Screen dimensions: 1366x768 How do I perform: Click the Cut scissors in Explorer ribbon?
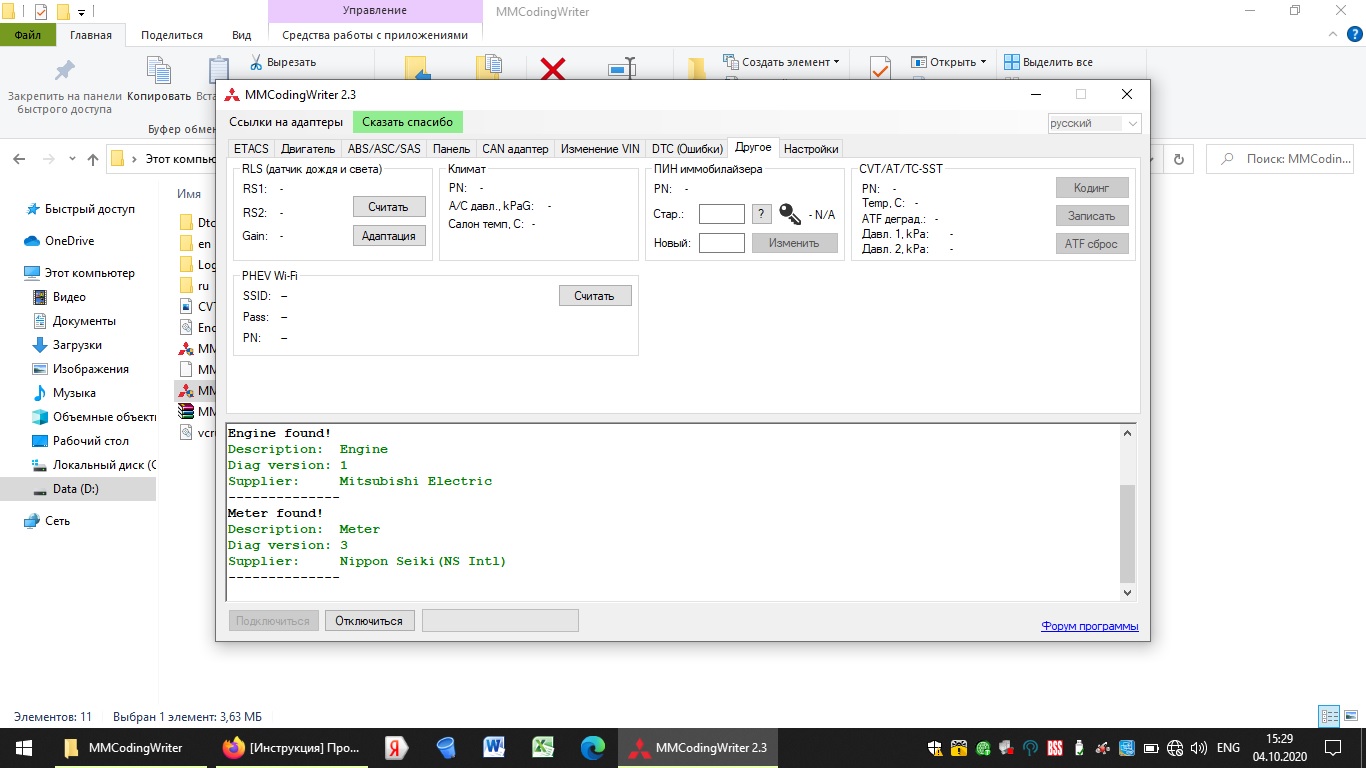[x=256, y=62]
